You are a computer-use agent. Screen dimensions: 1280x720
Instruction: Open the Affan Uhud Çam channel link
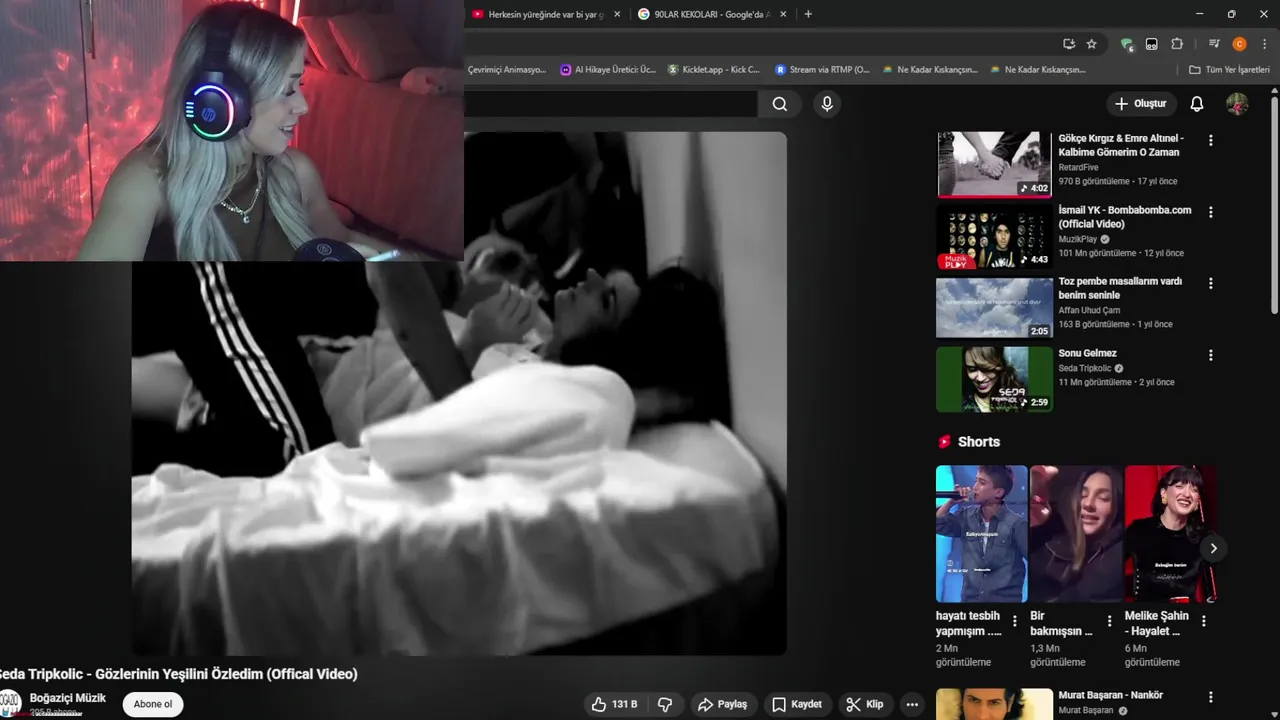(1089, 310)
